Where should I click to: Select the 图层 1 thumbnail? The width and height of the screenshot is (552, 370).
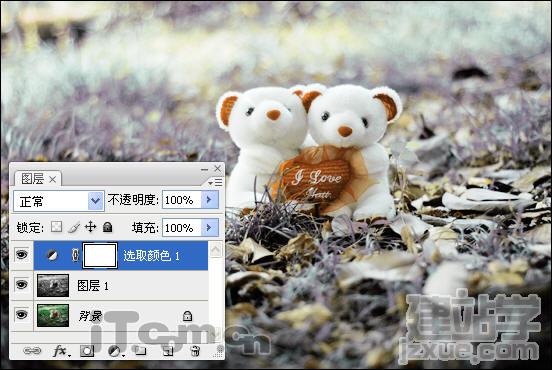coord(53,286)
